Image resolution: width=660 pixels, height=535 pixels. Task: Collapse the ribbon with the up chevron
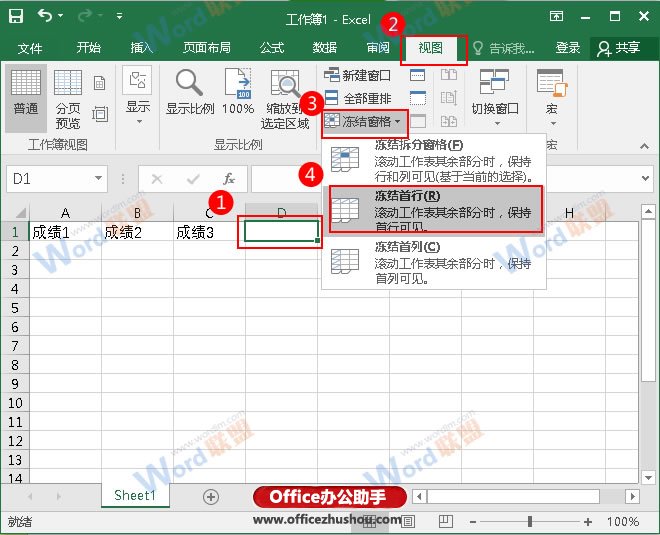click(x=644, y=146)
